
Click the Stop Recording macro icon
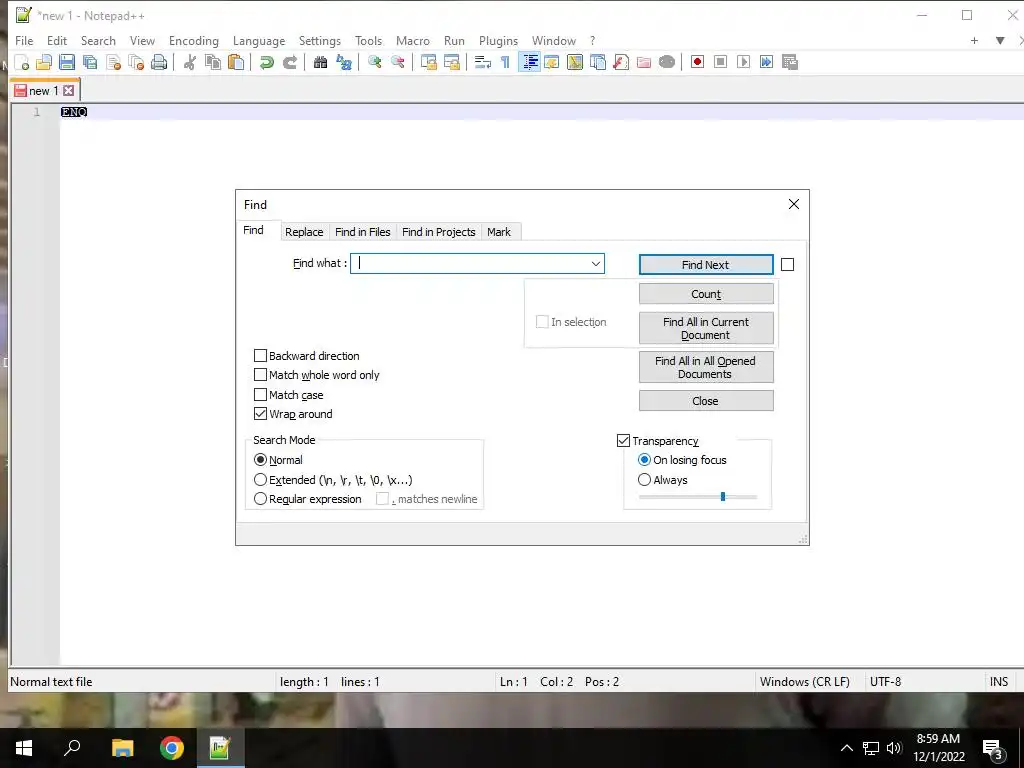[720, 62]
